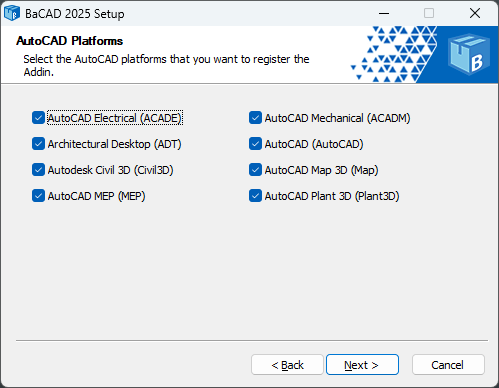Close the setup window

point(475,13)
